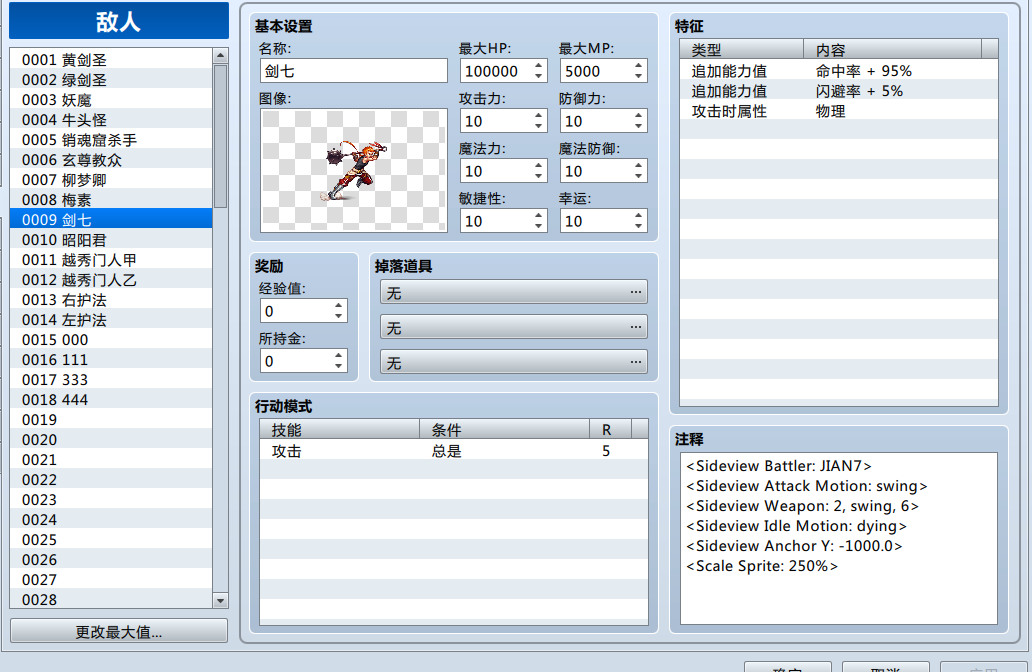
Task: Click the R column header in 行动模式
Action: (610, 429)
